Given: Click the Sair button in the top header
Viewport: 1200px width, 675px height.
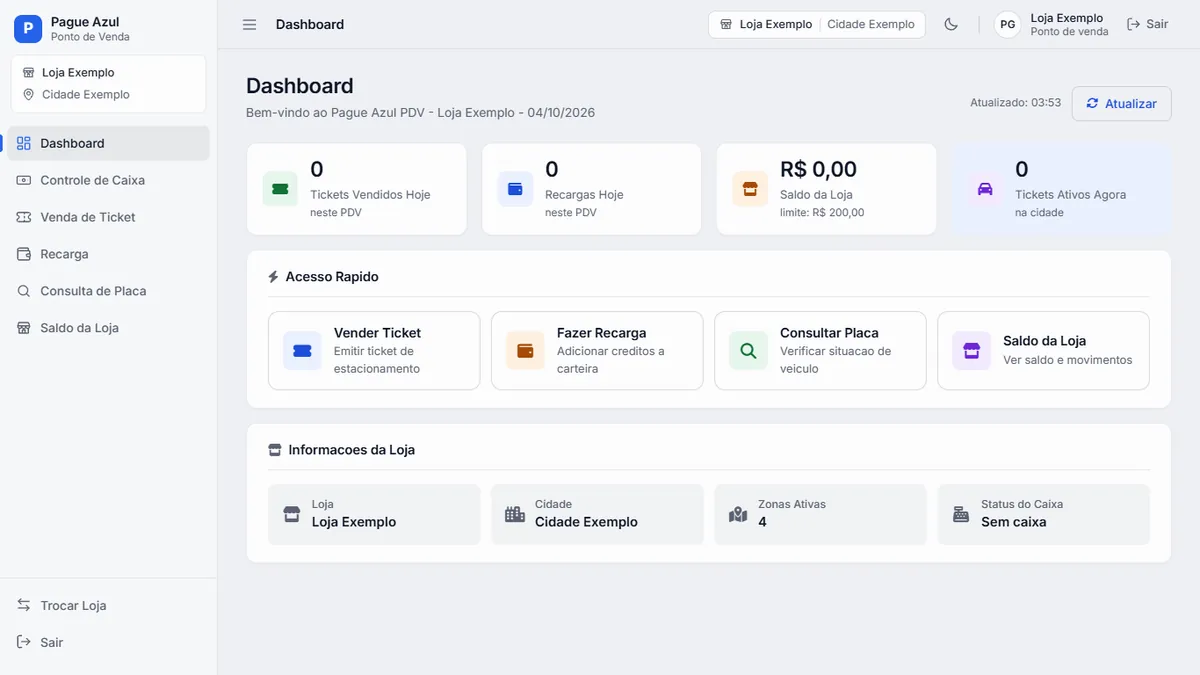Looking at the screenshot, I should tap(1147, 24).
